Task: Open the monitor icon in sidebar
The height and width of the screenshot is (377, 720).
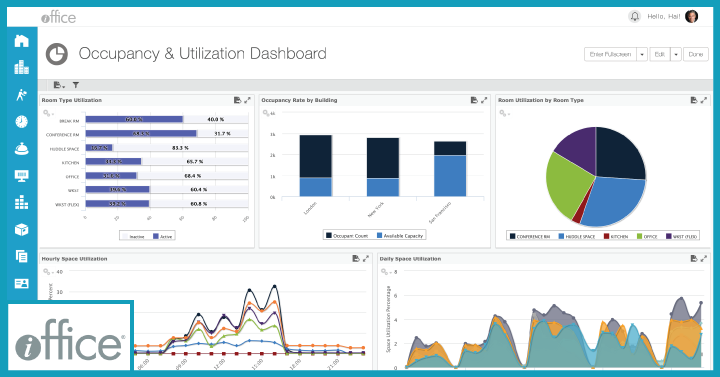Action: pyautogui.click(x=21, y=176)
